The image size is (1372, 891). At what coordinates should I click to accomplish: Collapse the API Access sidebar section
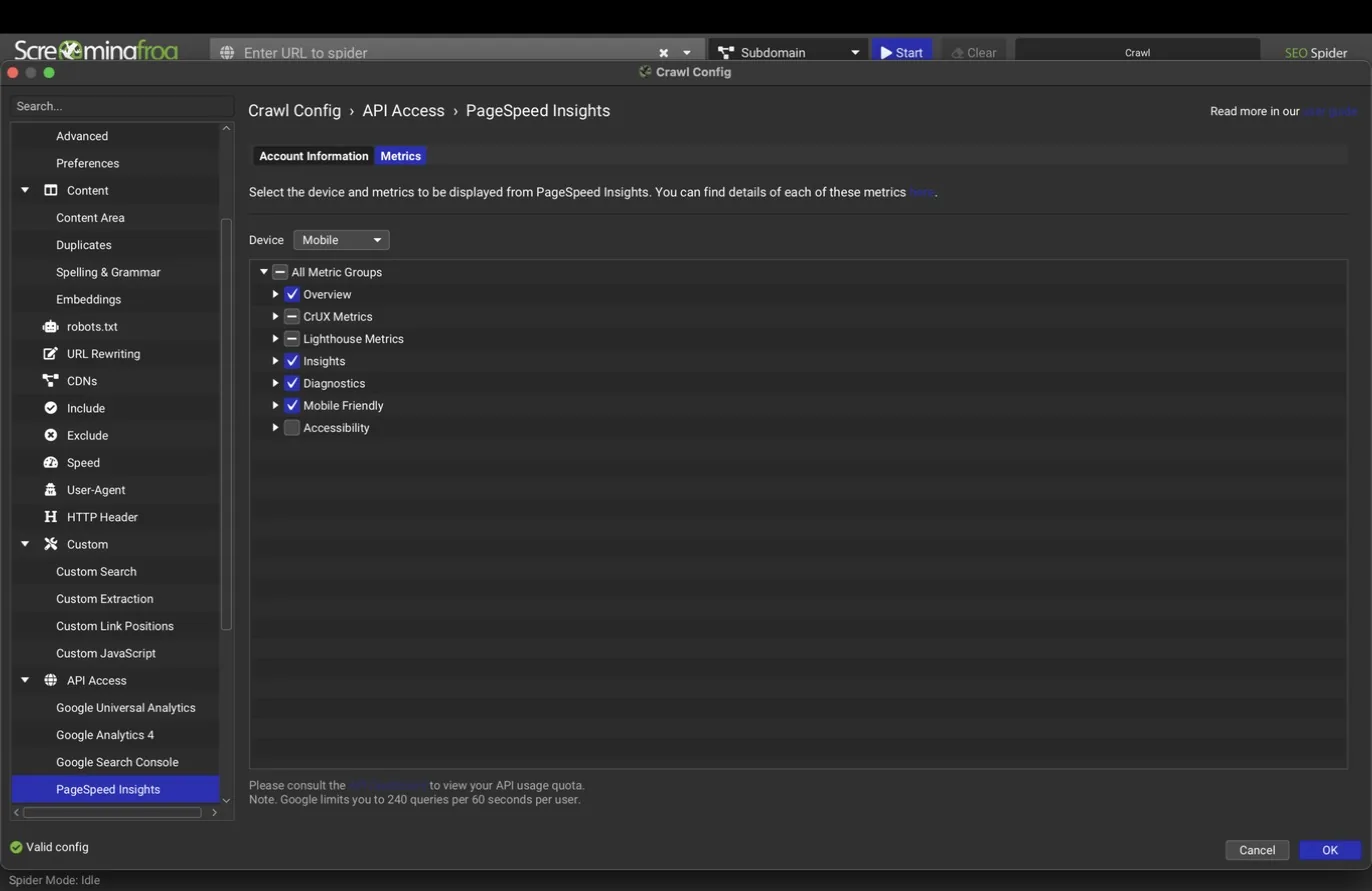(25, 680)
